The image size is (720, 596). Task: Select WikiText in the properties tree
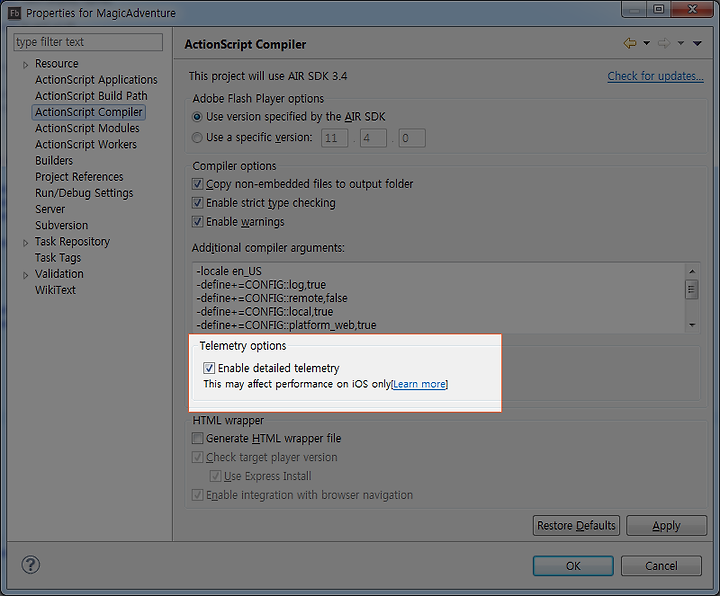point(55,290)
